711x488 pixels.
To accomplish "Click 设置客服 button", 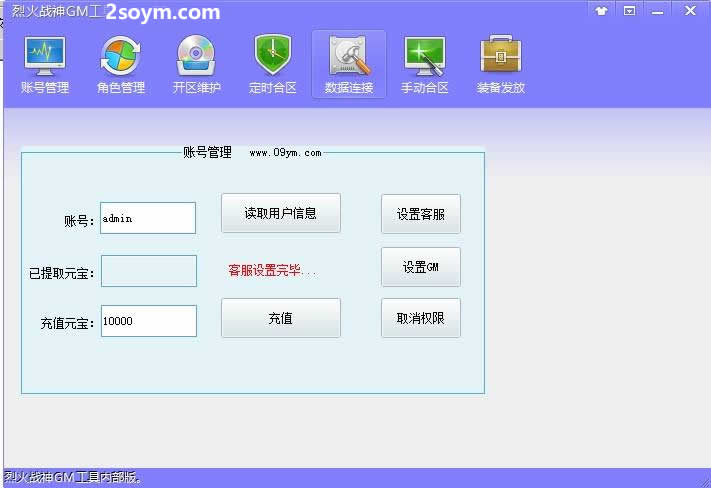I will 421,214.
